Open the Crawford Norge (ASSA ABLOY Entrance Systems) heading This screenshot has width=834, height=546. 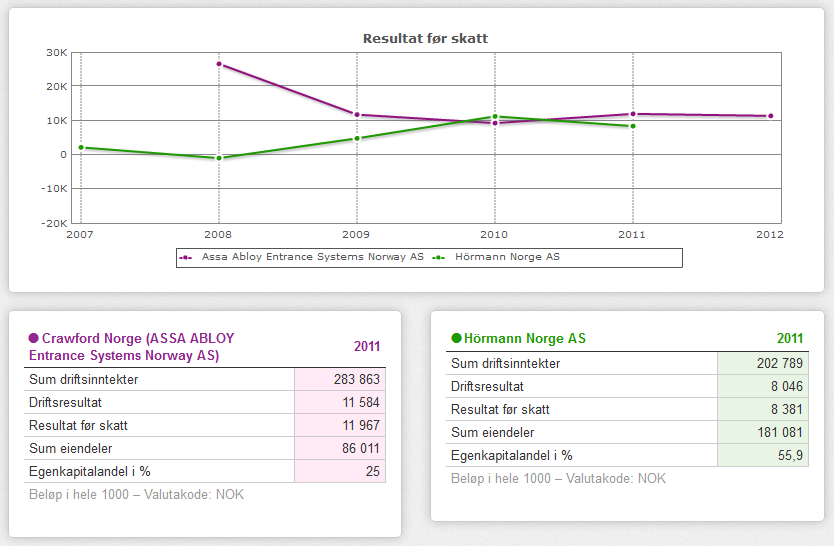pyautogui.click(x=131, y=347)
